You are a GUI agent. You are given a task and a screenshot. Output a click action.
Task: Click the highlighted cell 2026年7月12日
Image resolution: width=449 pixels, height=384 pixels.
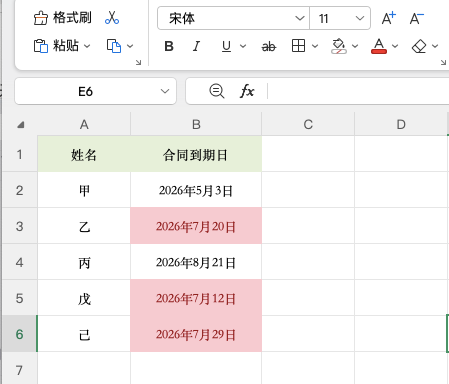point(196,298)
